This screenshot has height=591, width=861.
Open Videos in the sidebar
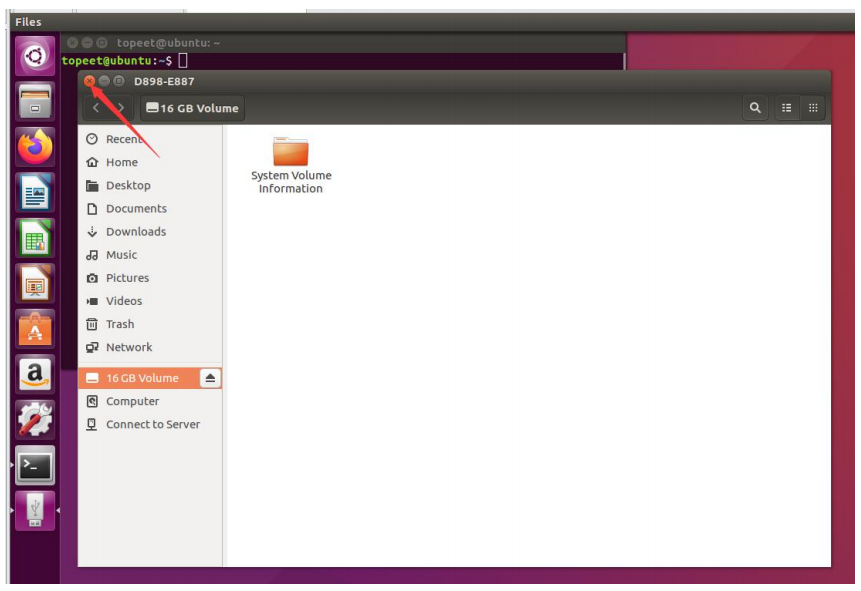150,300
